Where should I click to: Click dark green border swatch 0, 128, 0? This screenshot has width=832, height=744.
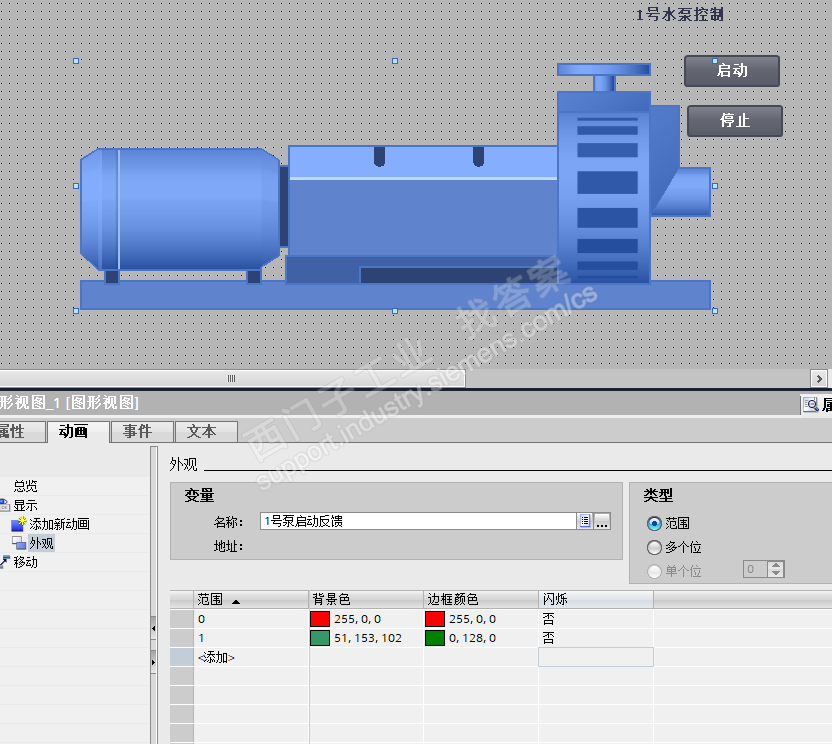[435, 638]
